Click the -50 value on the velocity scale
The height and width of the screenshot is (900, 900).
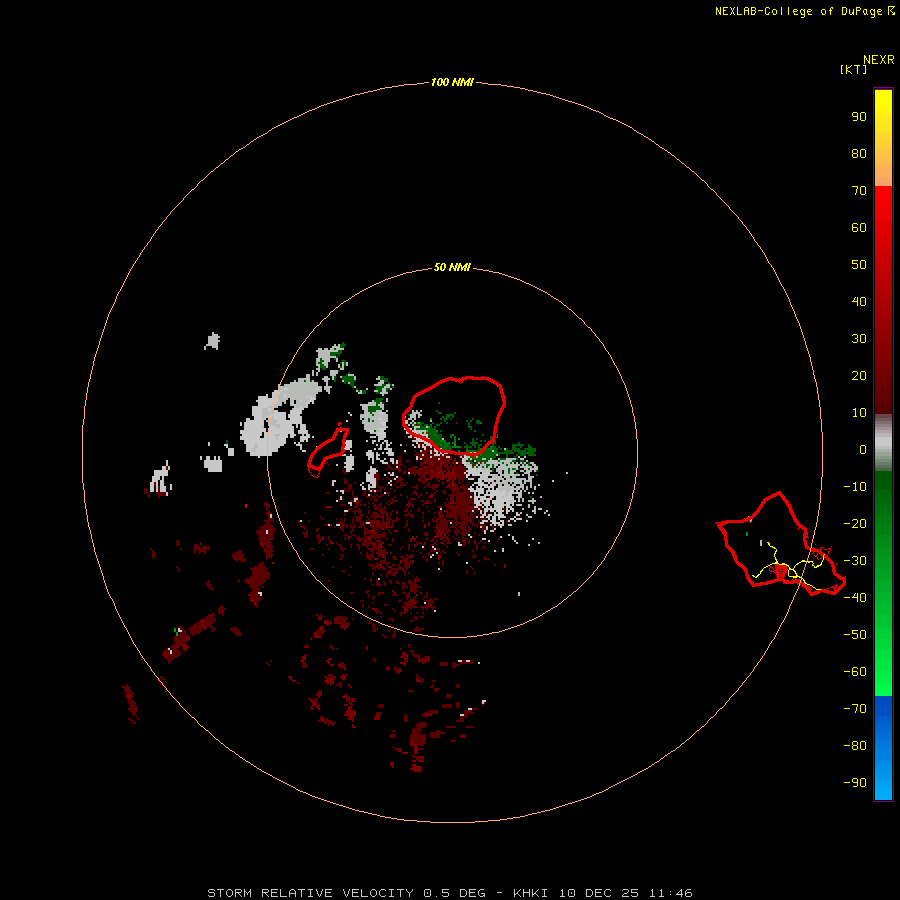pyautogui.click(x=855, y=634)
